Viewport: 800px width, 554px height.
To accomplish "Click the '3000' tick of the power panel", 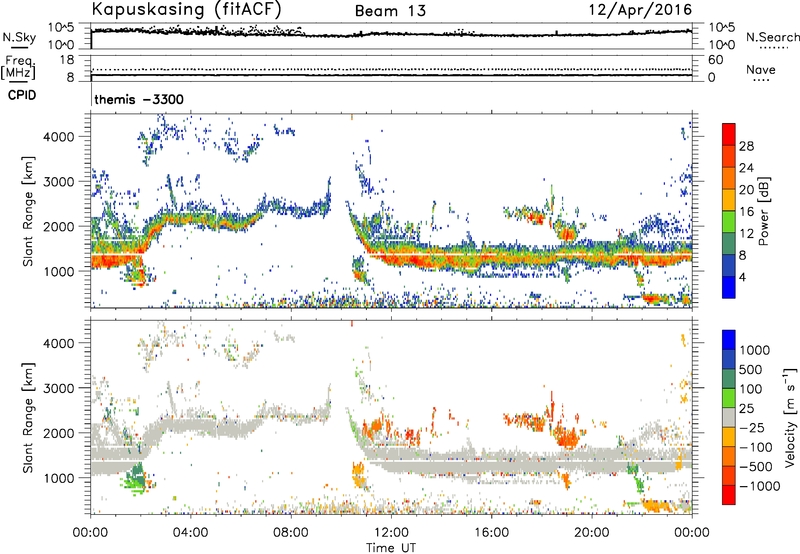I will coord(58,182).
